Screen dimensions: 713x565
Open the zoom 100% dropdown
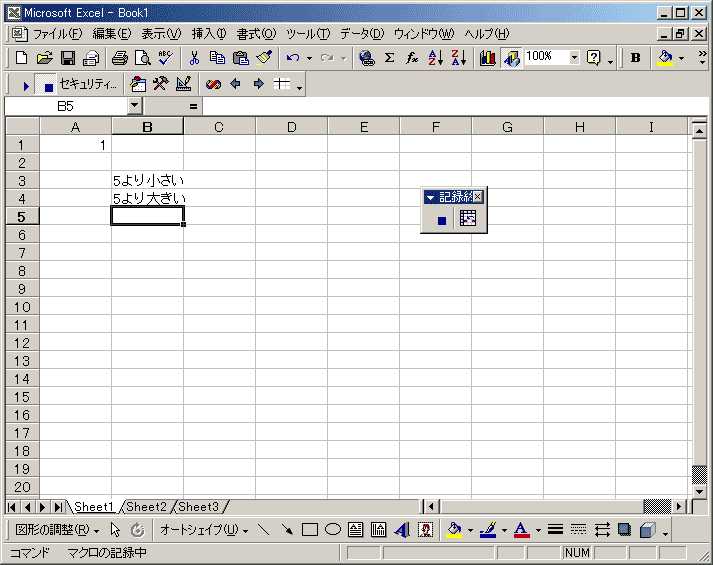click(574, 57)
